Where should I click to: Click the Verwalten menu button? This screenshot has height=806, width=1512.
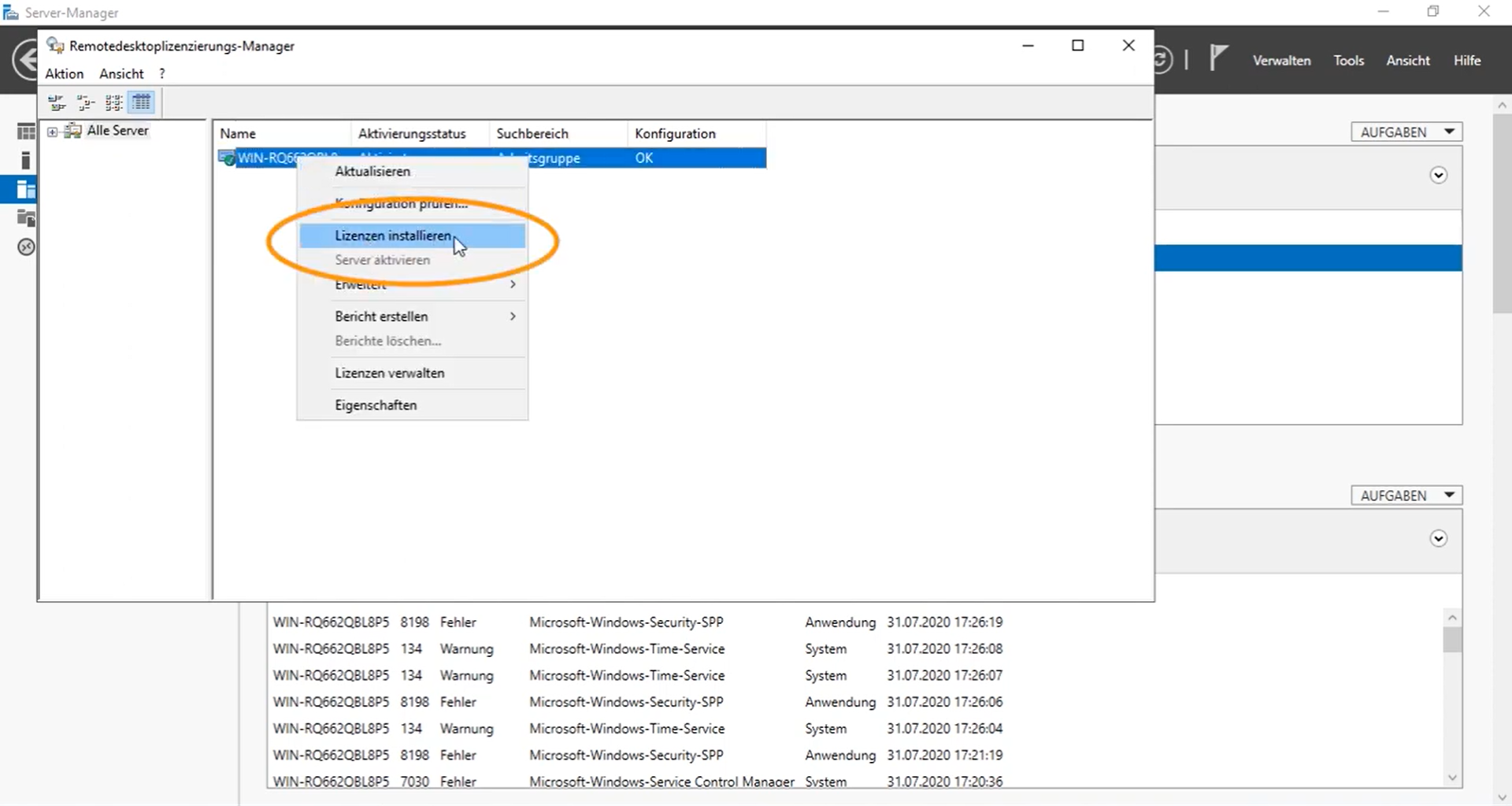(x=1281, y=61)
